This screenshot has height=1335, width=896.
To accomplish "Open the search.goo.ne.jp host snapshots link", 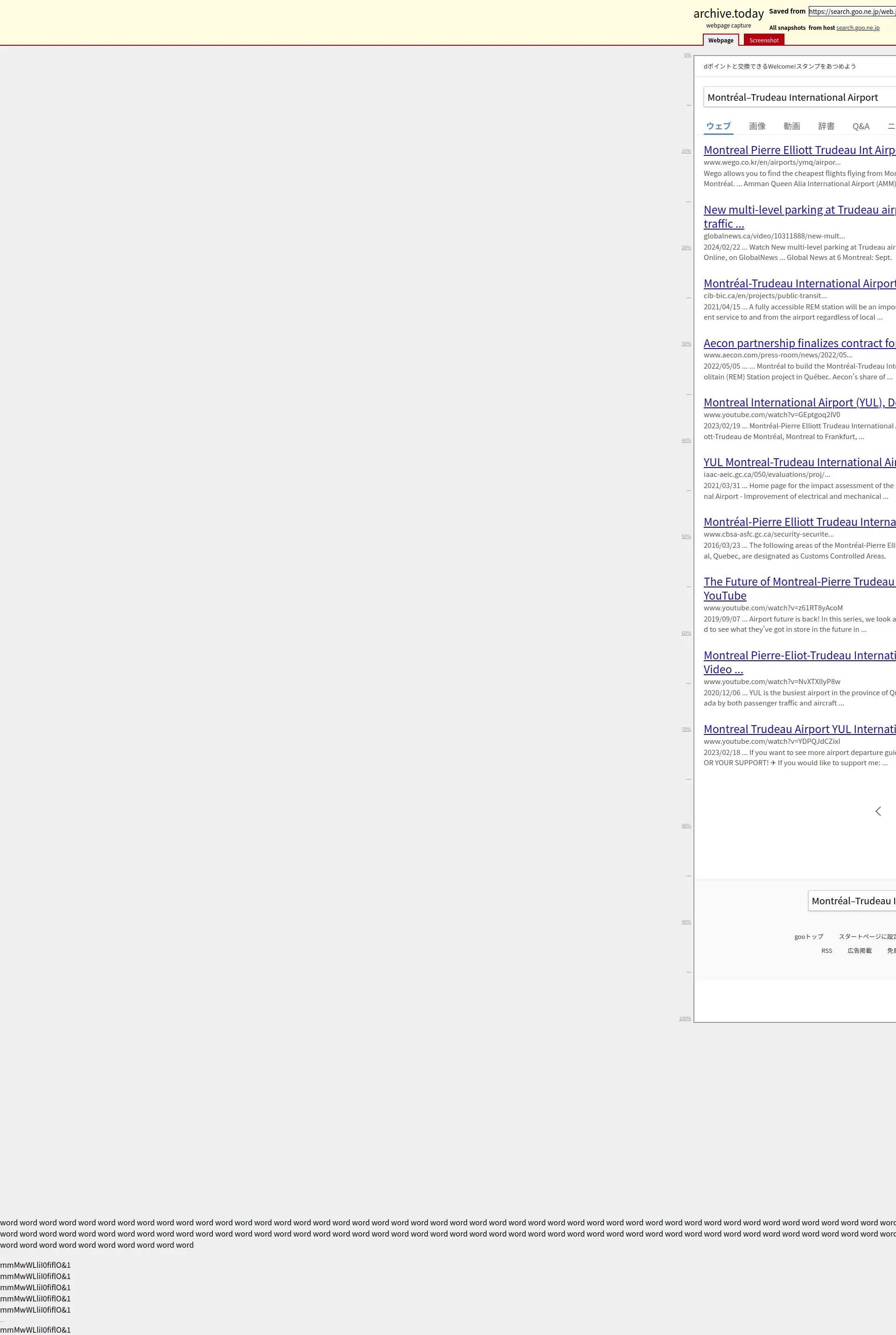I will click(x=857, y=28).
